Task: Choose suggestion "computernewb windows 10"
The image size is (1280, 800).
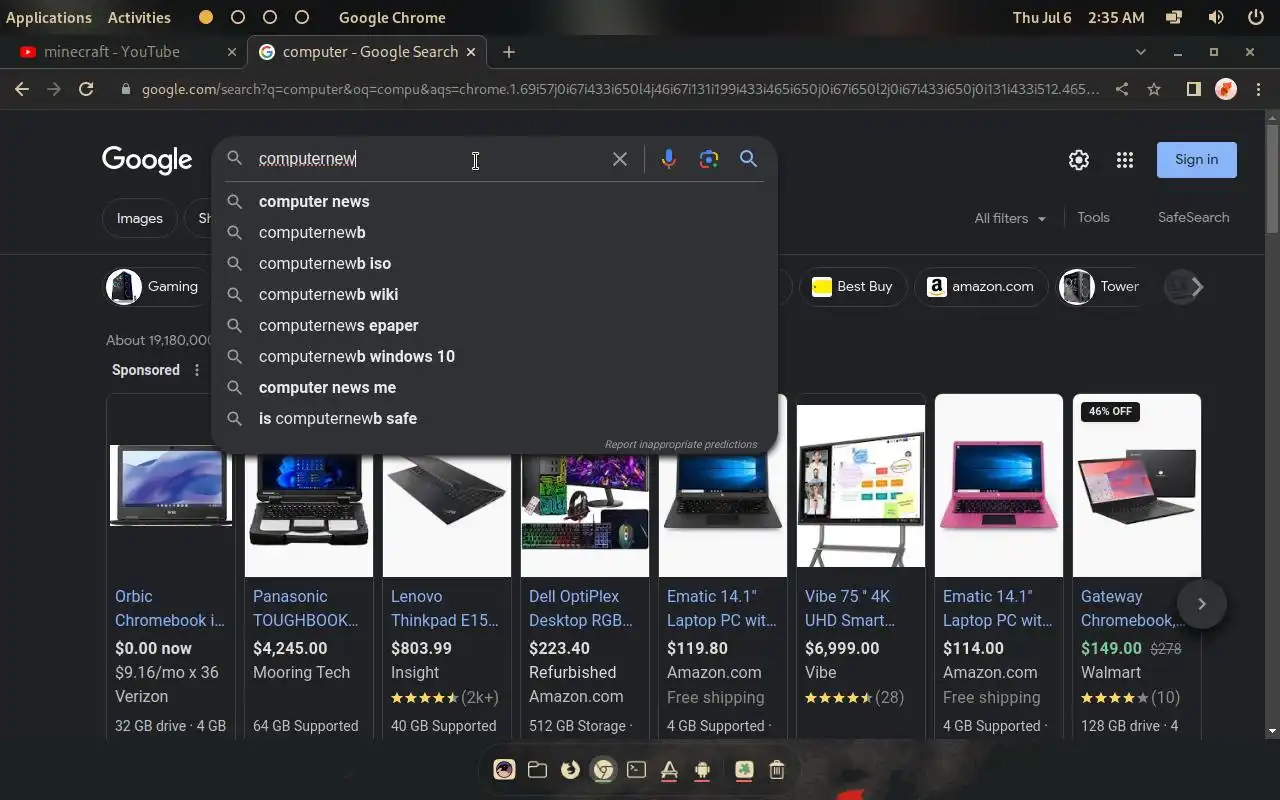Action: [x=494, y=356]
